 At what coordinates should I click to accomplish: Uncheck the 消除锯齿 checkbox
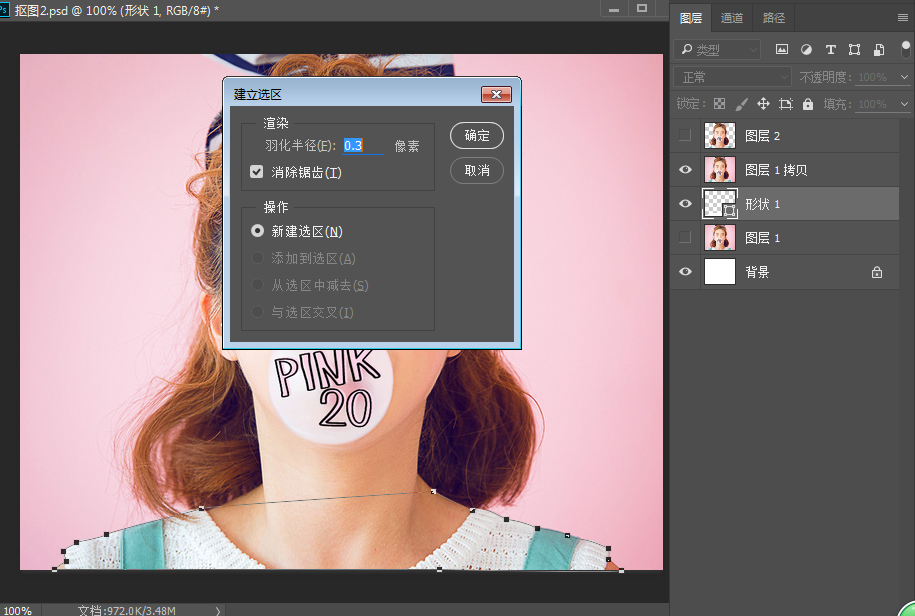256,172
